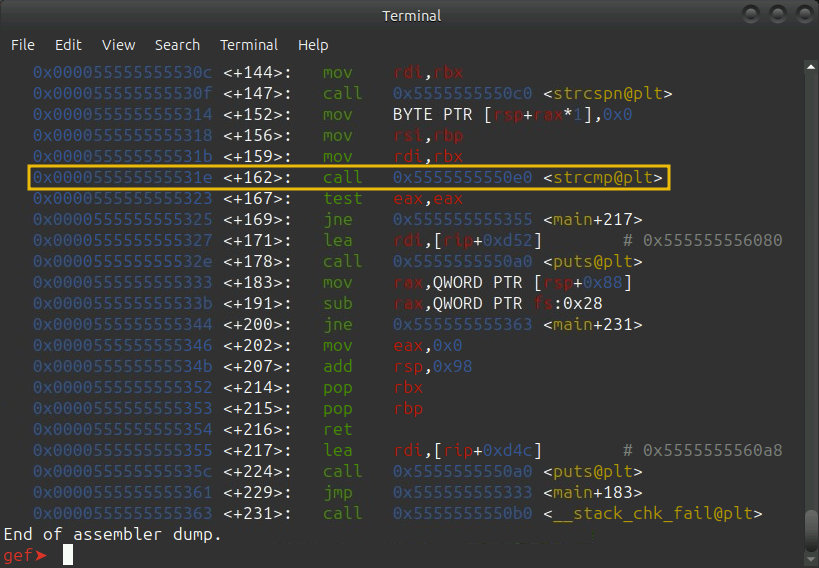The height and width of the screenshot is (568, 819).
Task: Click 'eax,eax' operand at +167
Action: click(x=428, y=199)
